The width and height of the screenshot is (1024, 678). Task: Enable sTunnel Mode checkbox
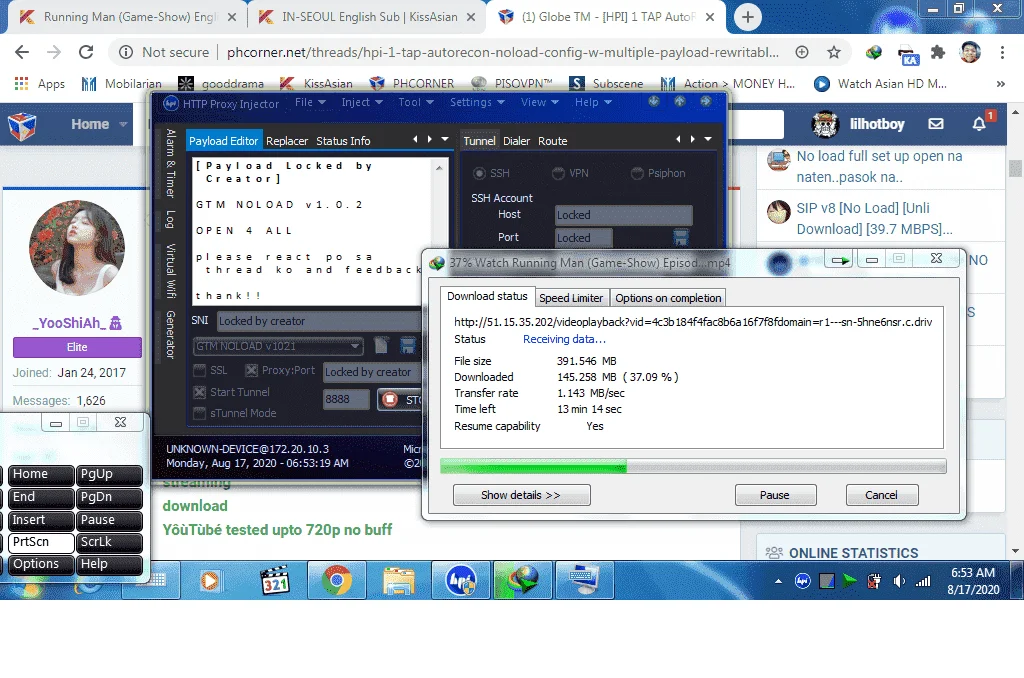point(200,413)
